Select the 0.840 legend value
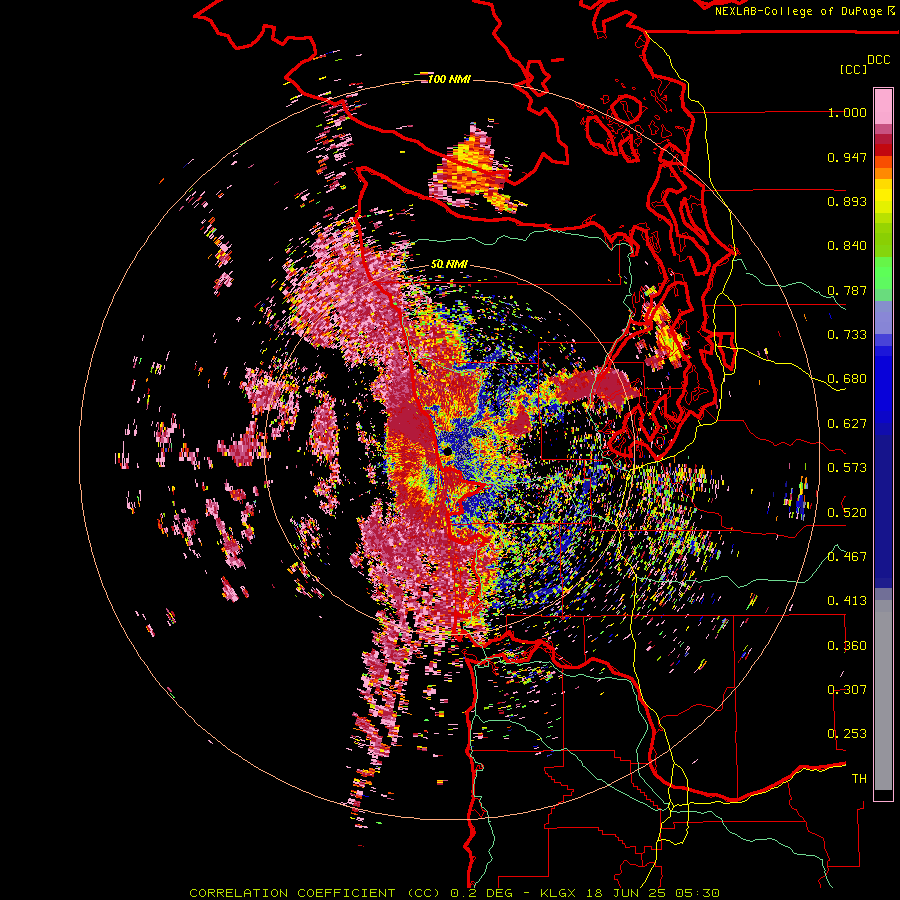This screenshot has width=900, height=900. point(847,246)
